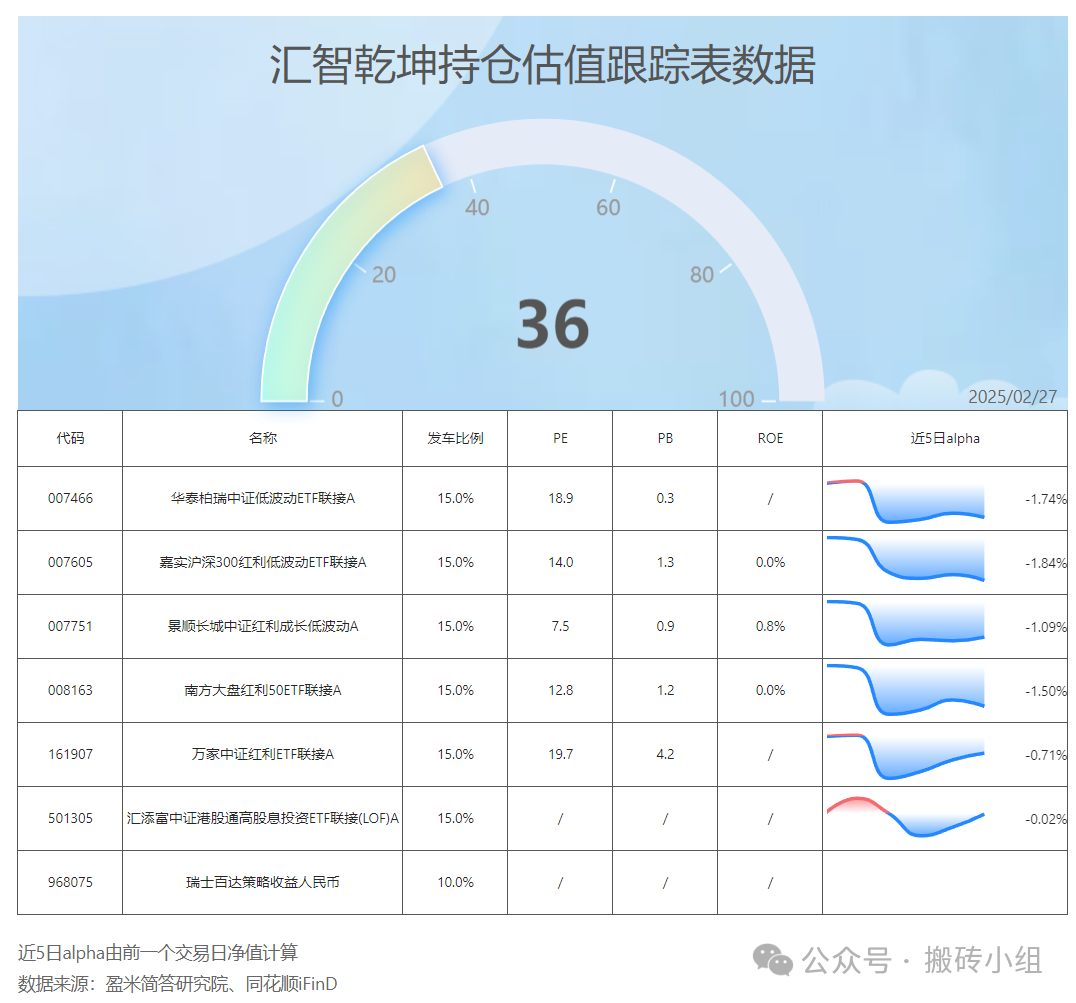Select the 名称 column header

pyautogui.click(x=262, y=438)
